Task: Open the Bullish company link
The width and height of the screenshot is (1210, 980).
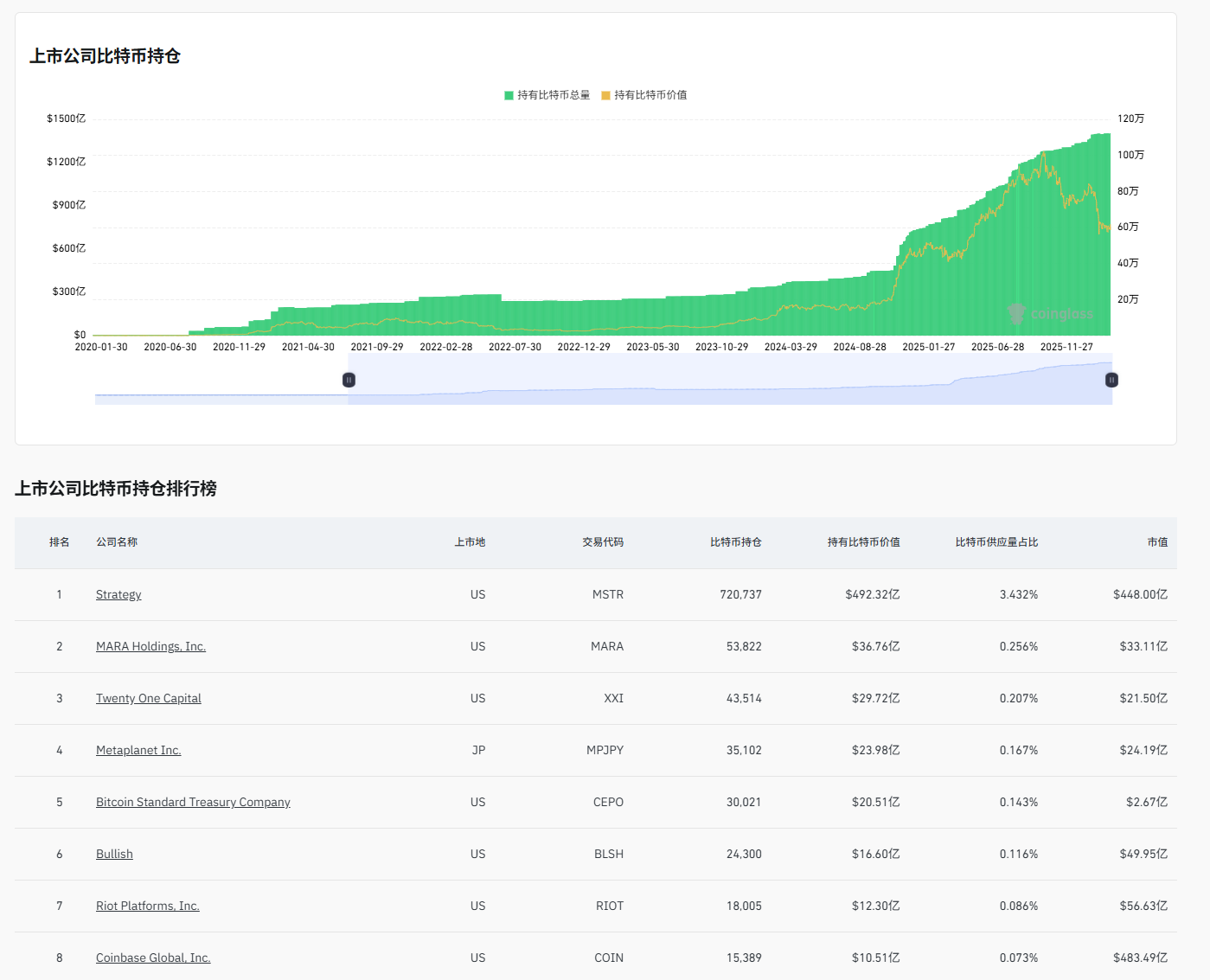Action: [114, 854]
